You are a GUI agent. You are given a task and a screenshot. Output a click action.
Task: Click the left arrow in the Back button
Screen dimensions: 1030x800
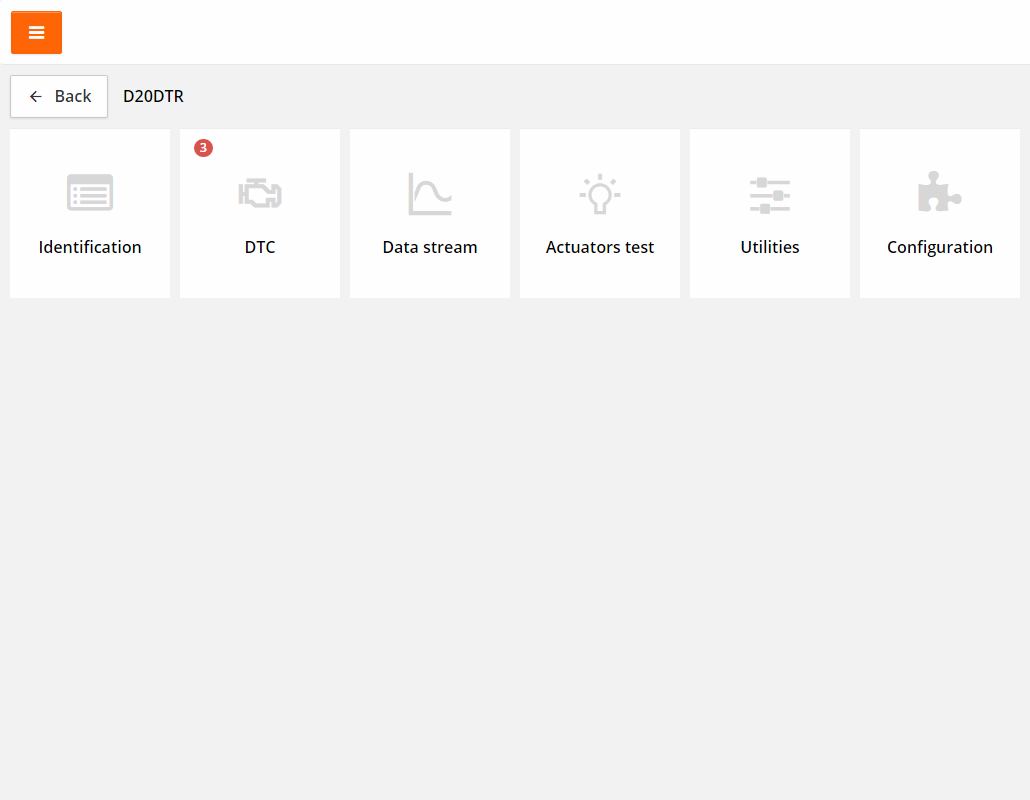(36, 97)
